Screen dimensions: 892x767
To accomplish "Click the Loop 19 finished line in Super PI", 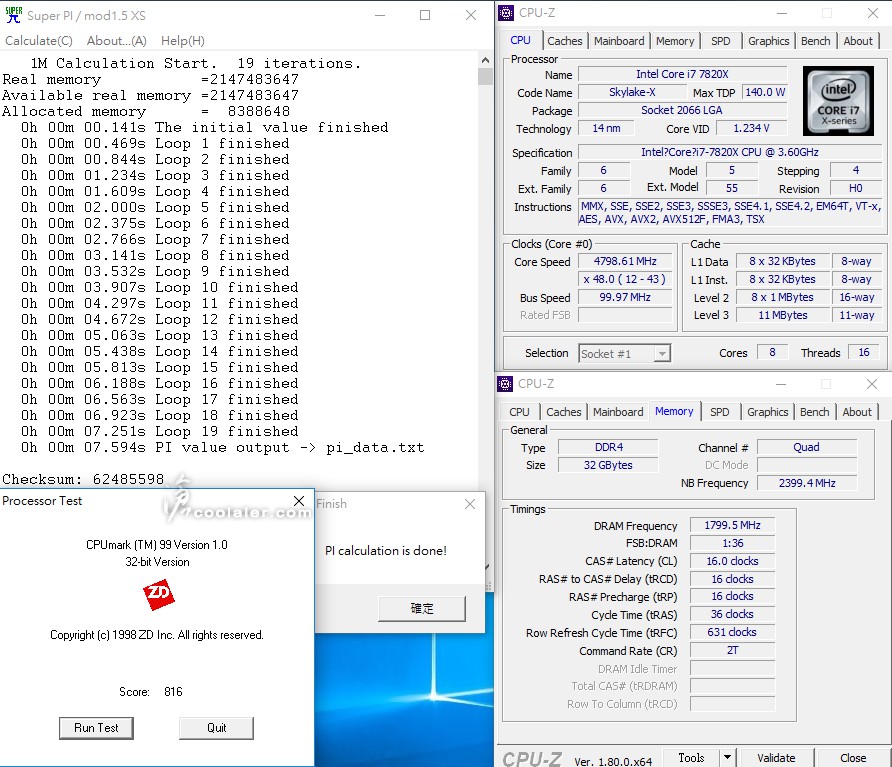I will pos(159,431).
